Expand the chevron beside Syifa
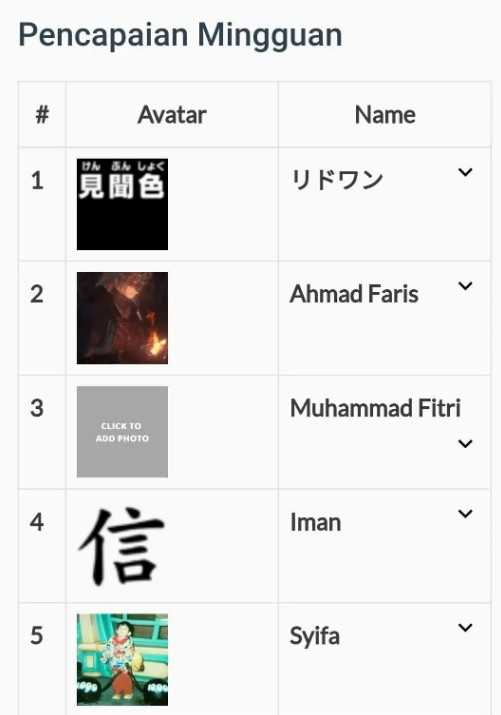The height and width of the screenshot is (715, 501). pyautogui.click(x=465, y=627)
